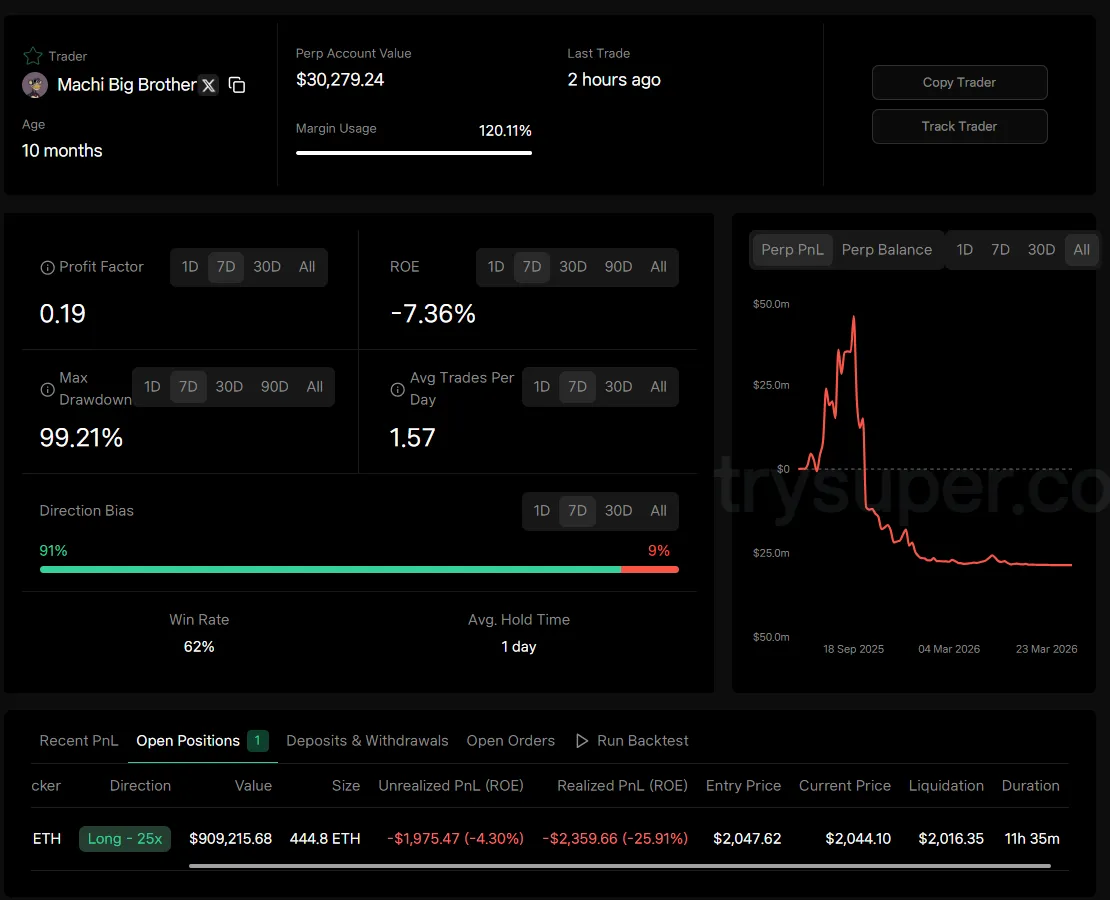Click the positions table horizontal scrollbar
The height and width of the screenshot is (900, 1110).
click(x=619, y=866)
